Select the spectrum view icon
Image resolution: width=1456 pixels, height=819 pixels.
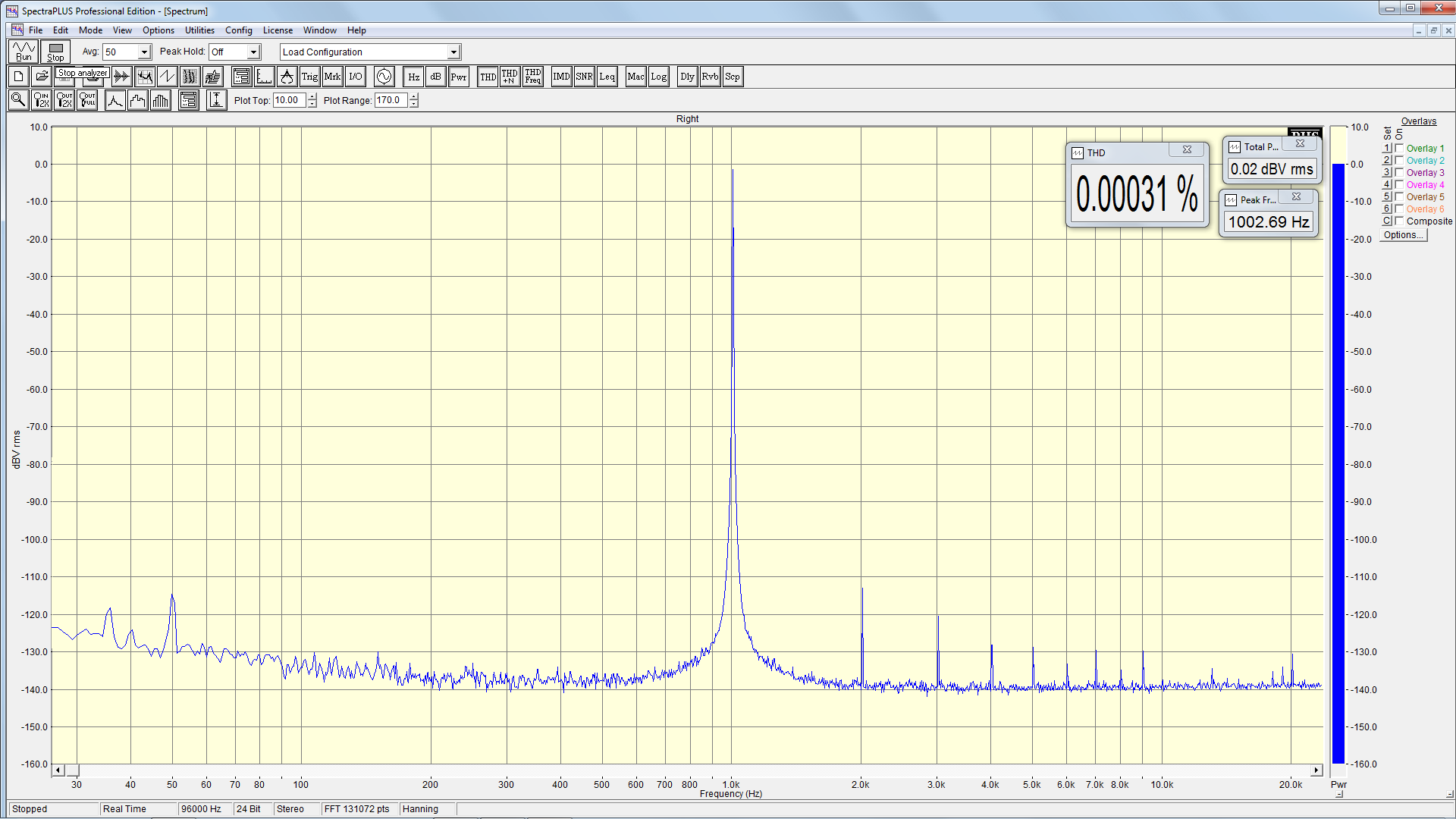point(145,77)
